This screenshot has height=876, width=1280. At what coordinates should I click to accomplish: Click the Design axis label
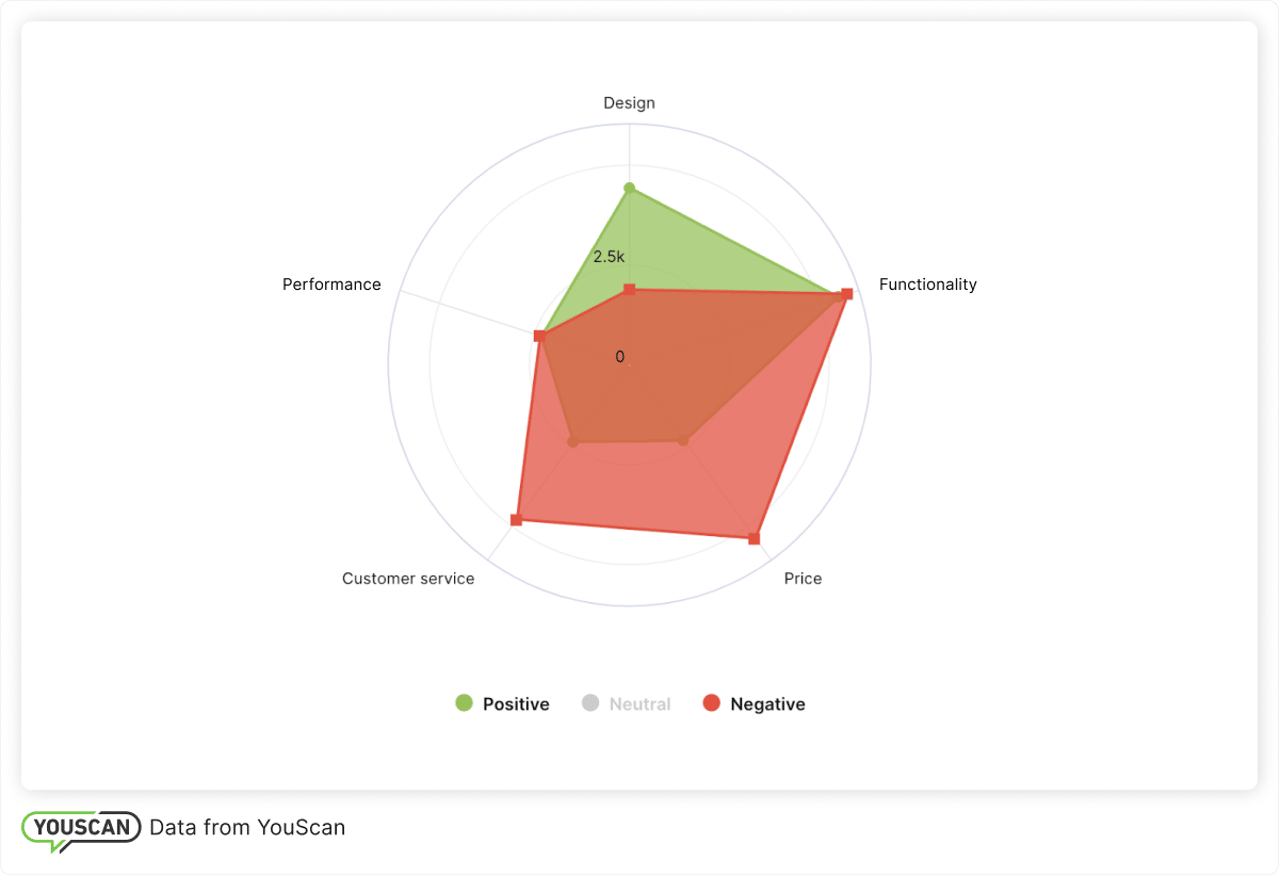coord(629,103)
